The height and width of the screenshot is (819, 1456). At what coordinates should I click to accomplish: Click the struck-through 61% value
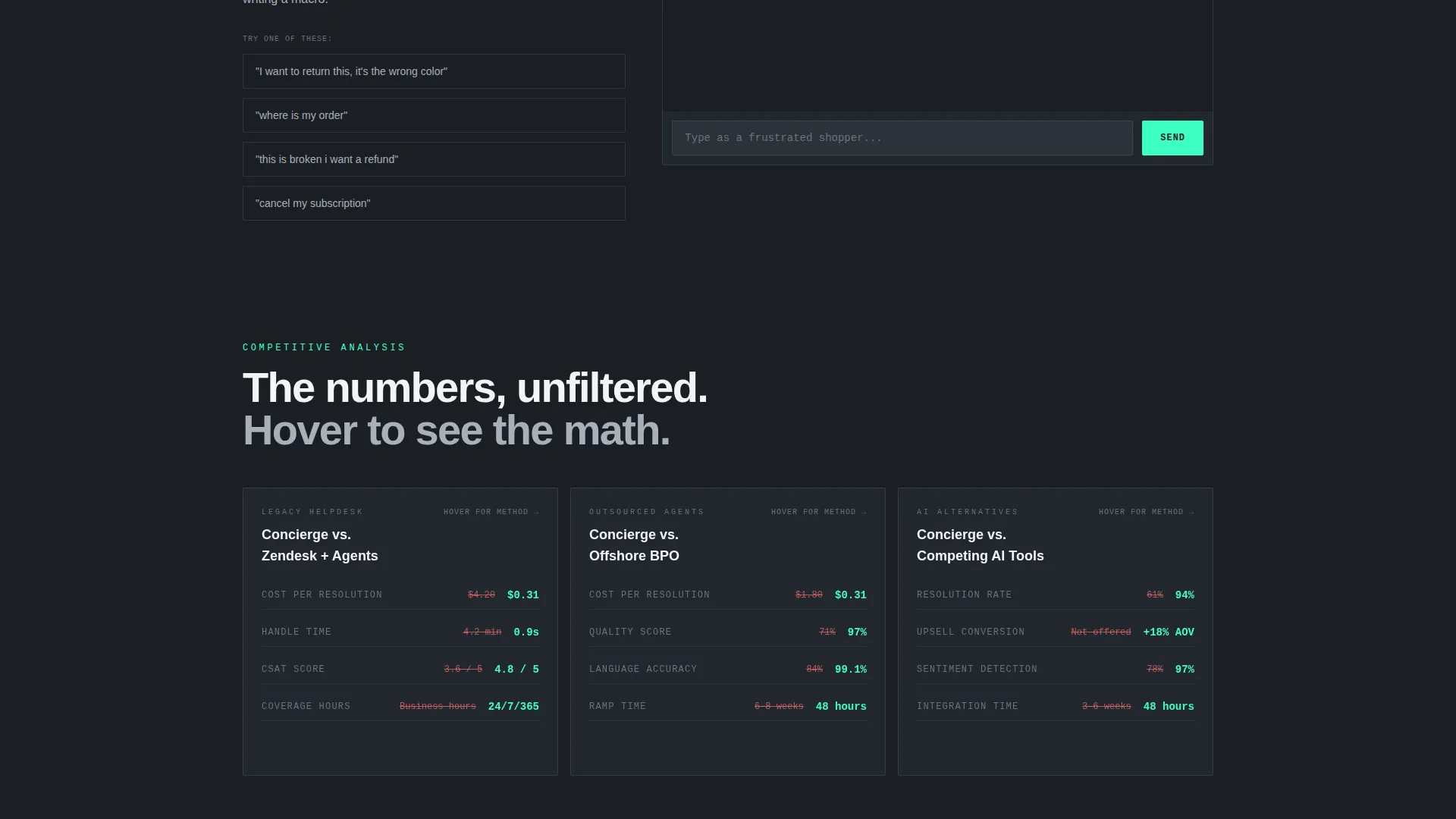point(1155,595)
